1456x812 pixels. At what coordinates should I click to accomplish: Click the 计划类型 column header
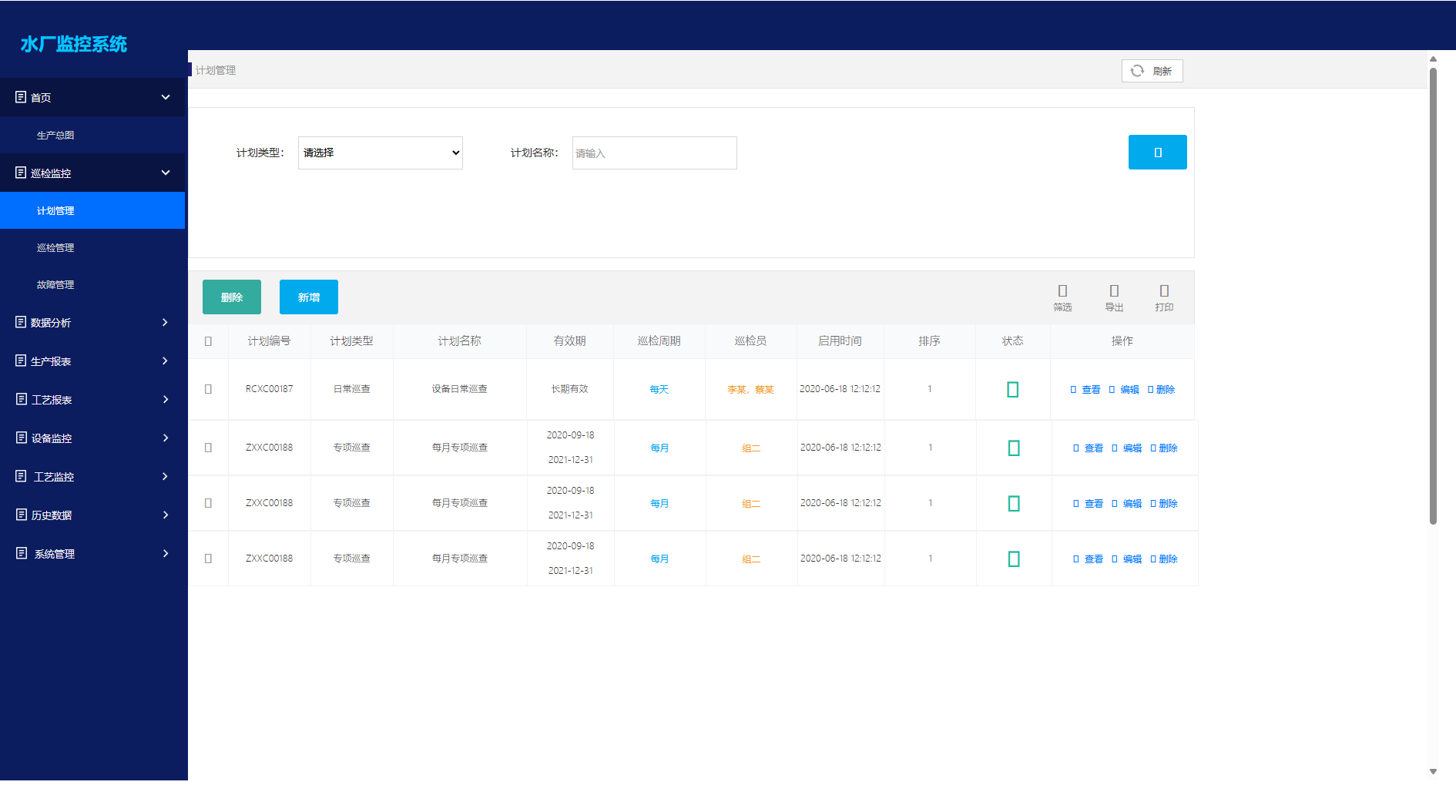pos(351,341)
